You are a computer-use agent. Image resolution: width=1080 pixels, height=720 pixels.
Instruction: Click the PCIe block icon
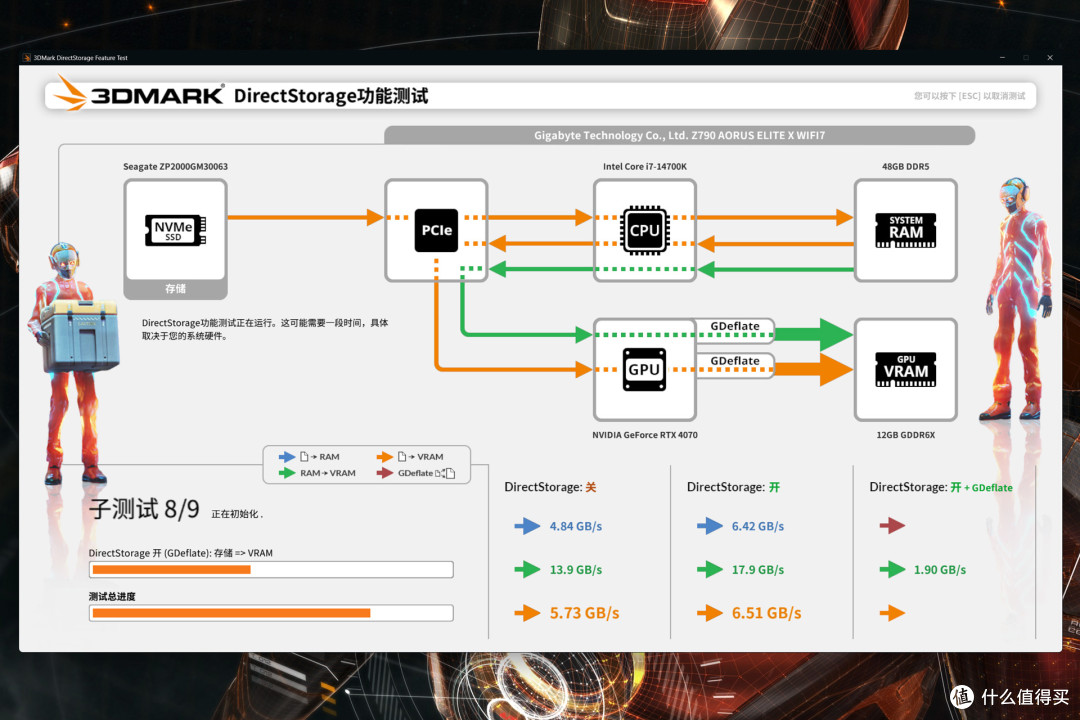[x=436, y=230]
